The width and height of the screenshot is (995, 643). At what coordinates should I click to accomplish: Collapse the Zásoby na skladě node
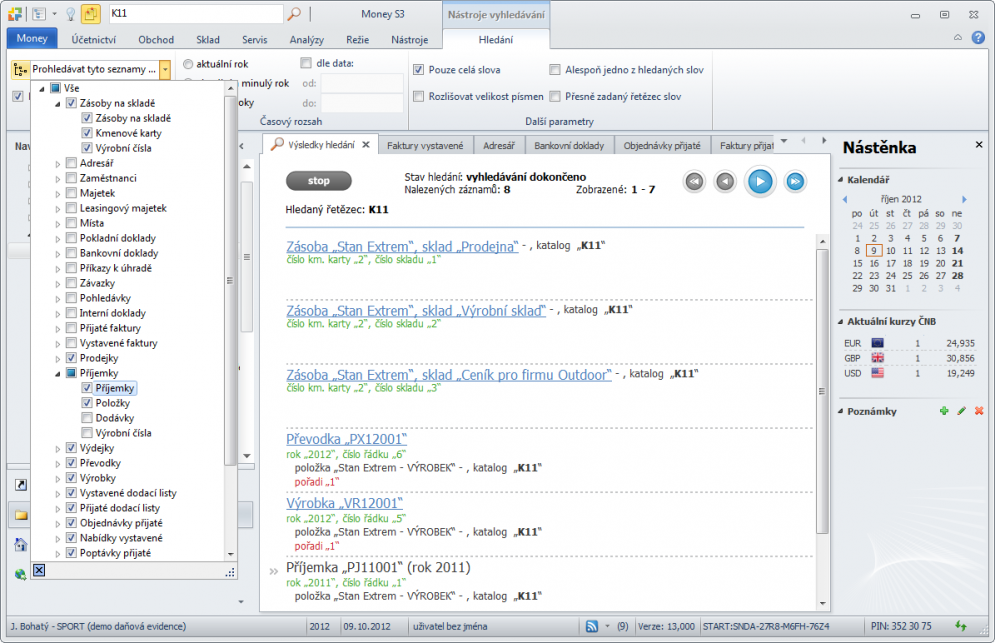(58, 103)
